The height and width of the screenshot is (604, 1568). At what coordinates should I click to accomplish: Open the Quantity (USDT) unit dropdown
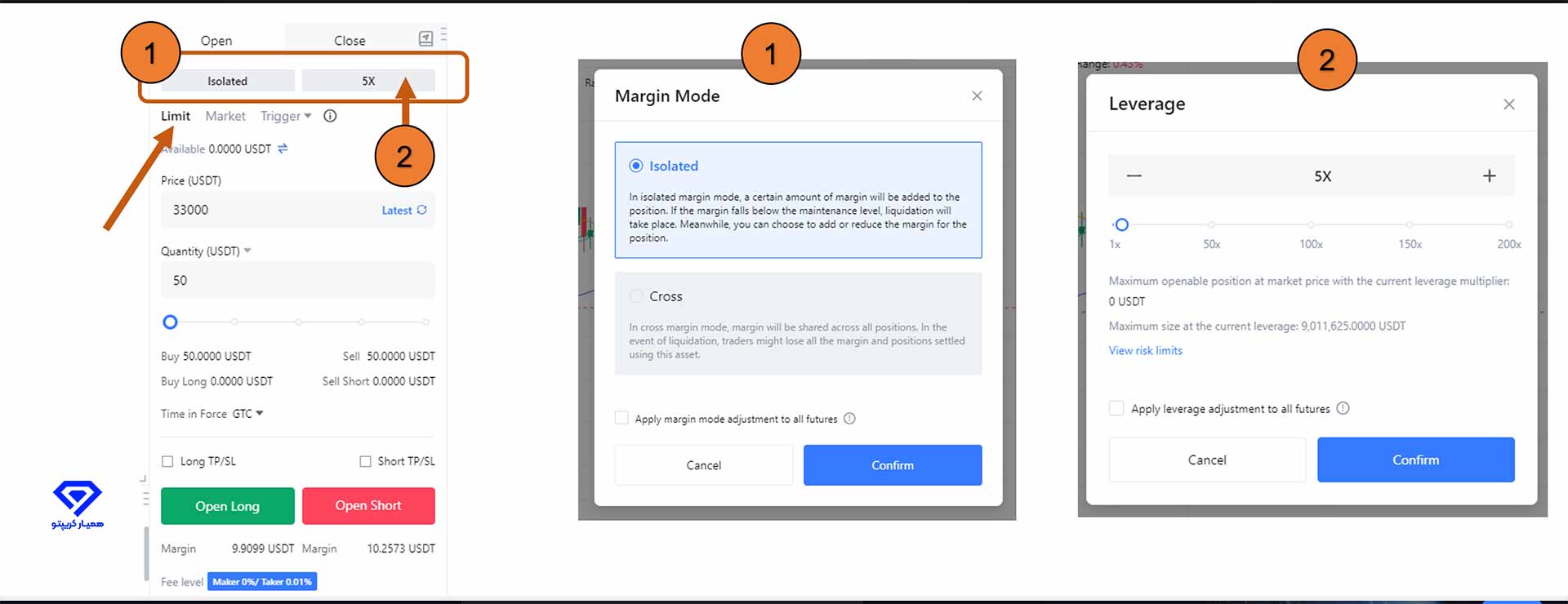coord(247,251)
